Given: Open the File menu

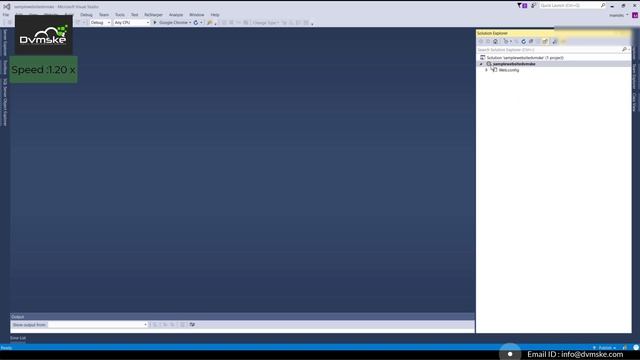Looking at the screenshot, I should pos(6,15).
